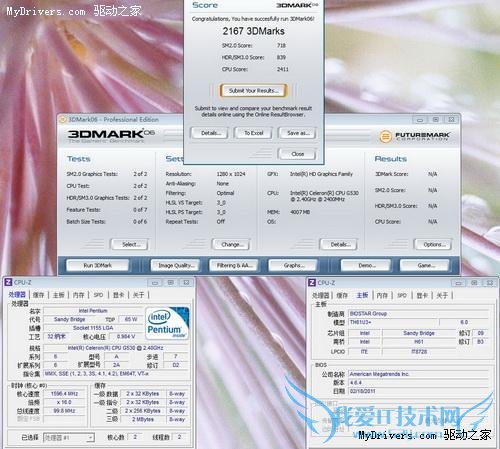The image size is (500, 449).
Task: Click the Futuremark Corporation logo
Action: [x=414, y=136]
